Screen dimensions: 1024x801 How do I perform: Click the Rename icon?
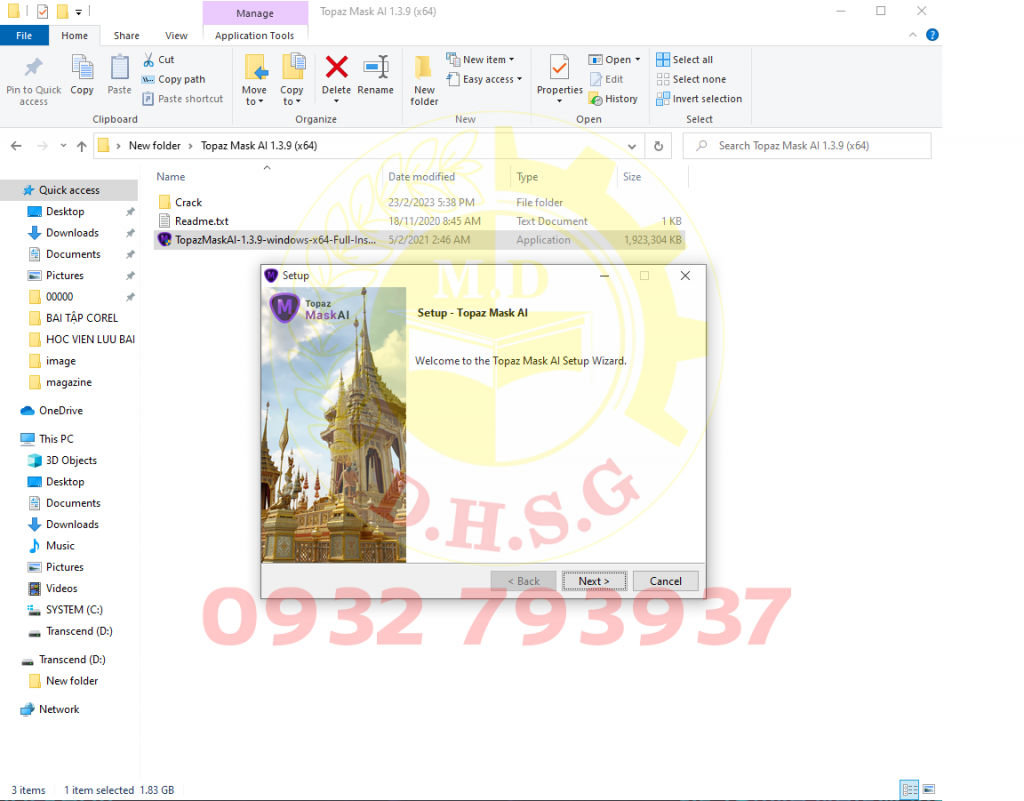376,67
